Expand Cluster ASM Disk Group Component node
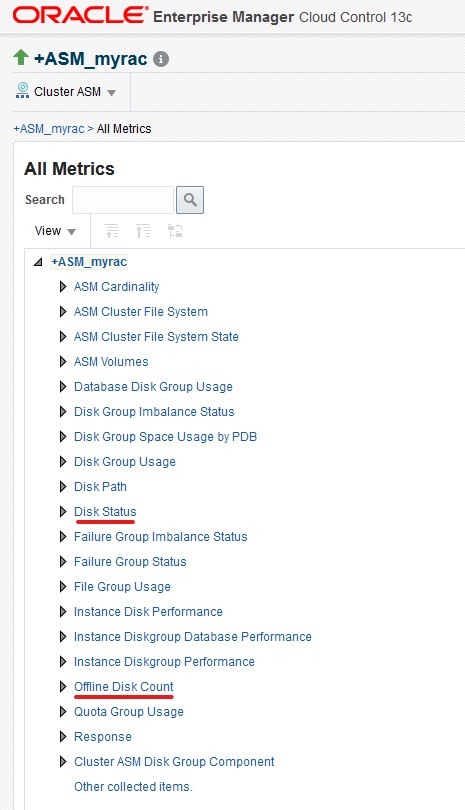The height and width of the screenshot is (810, 465). [63, 761]
